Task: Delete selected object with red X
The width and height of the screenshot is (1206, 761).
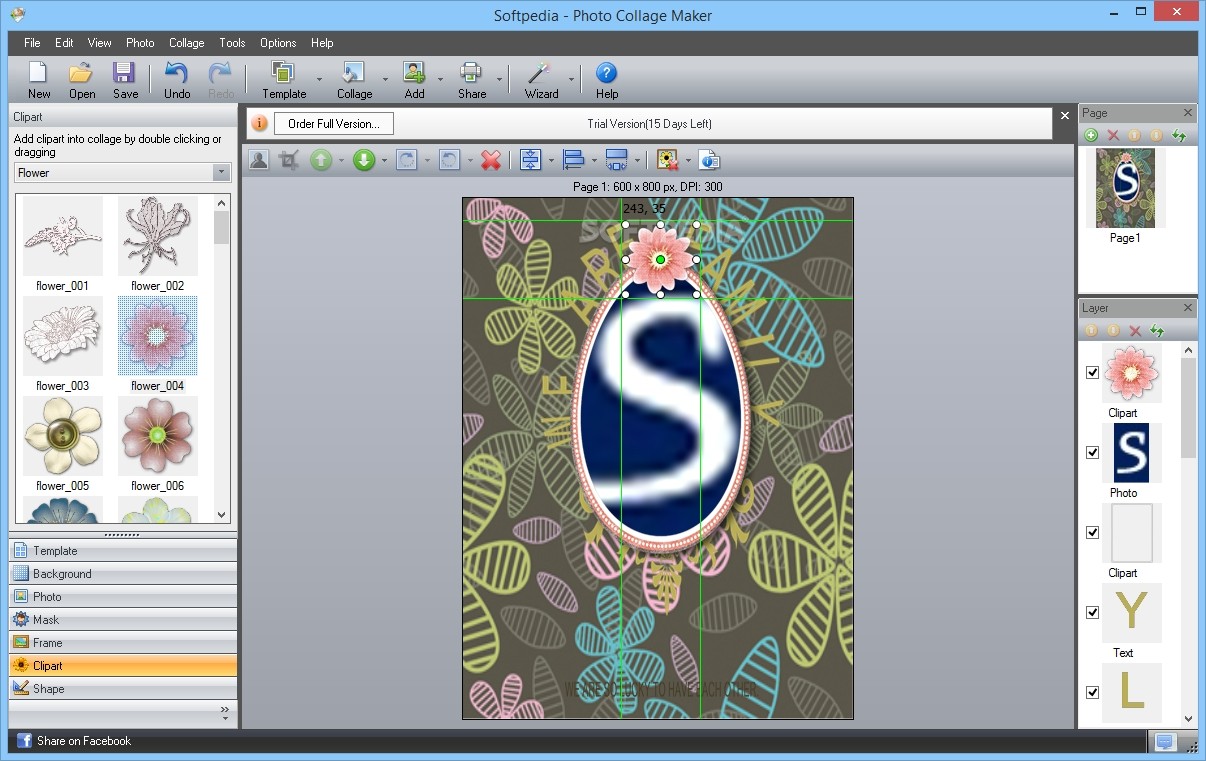Action: point(491,160)
